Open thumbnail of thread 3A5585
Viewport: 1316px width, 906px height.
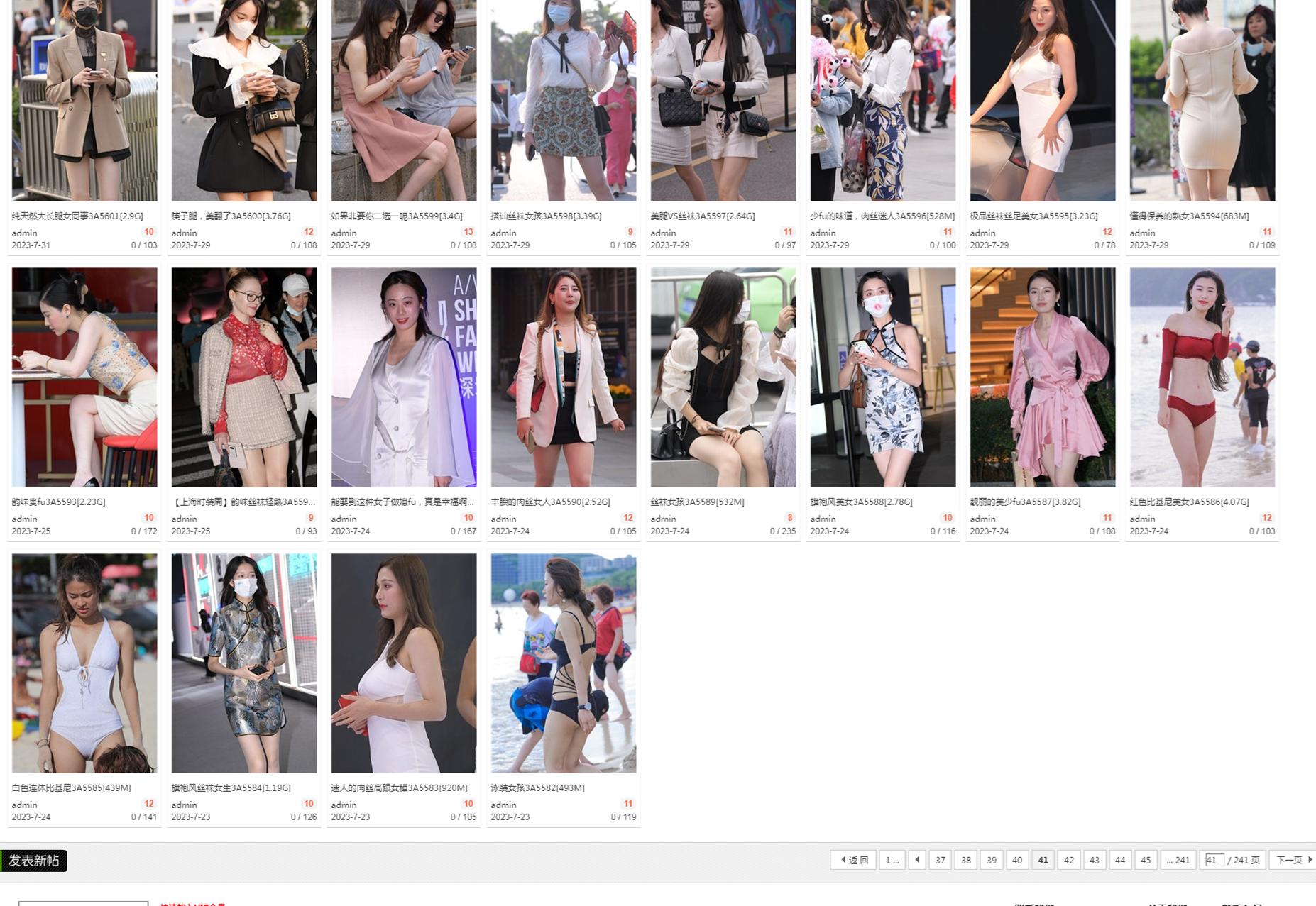pyautogui.click(x=84, y=663)
